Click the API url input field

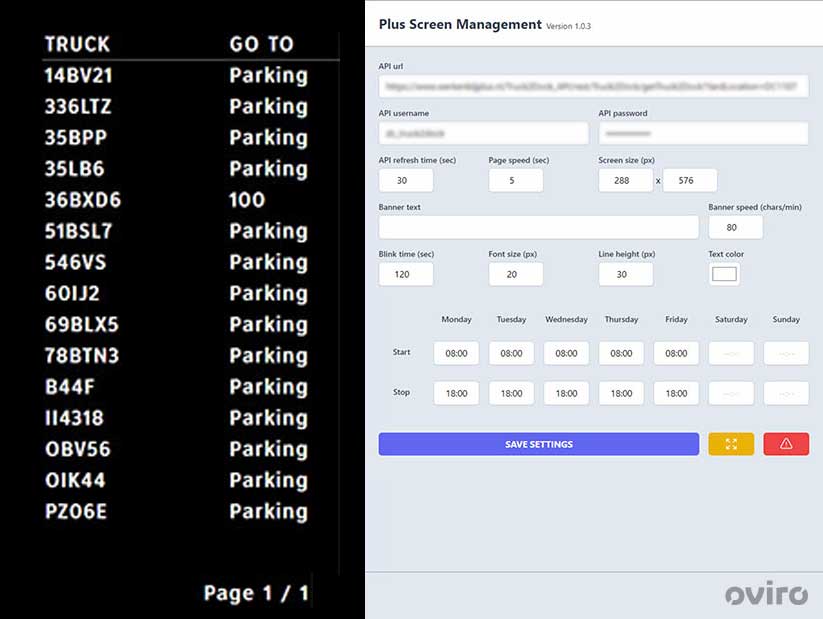593,87
